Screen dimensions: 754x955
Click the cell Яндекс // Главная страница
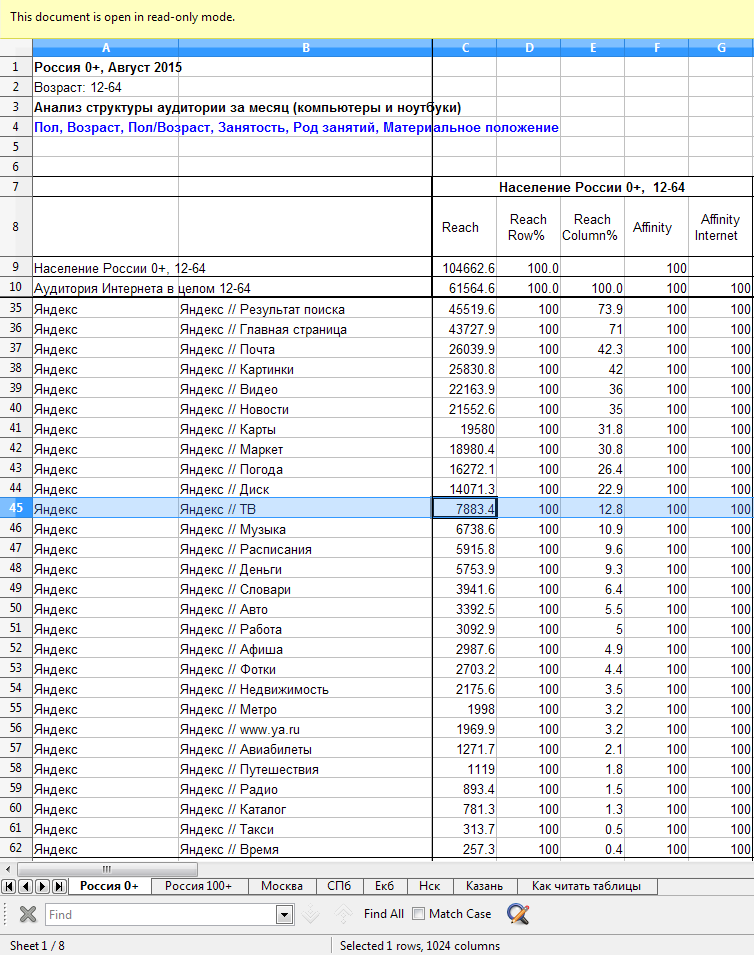click(305, 329)
